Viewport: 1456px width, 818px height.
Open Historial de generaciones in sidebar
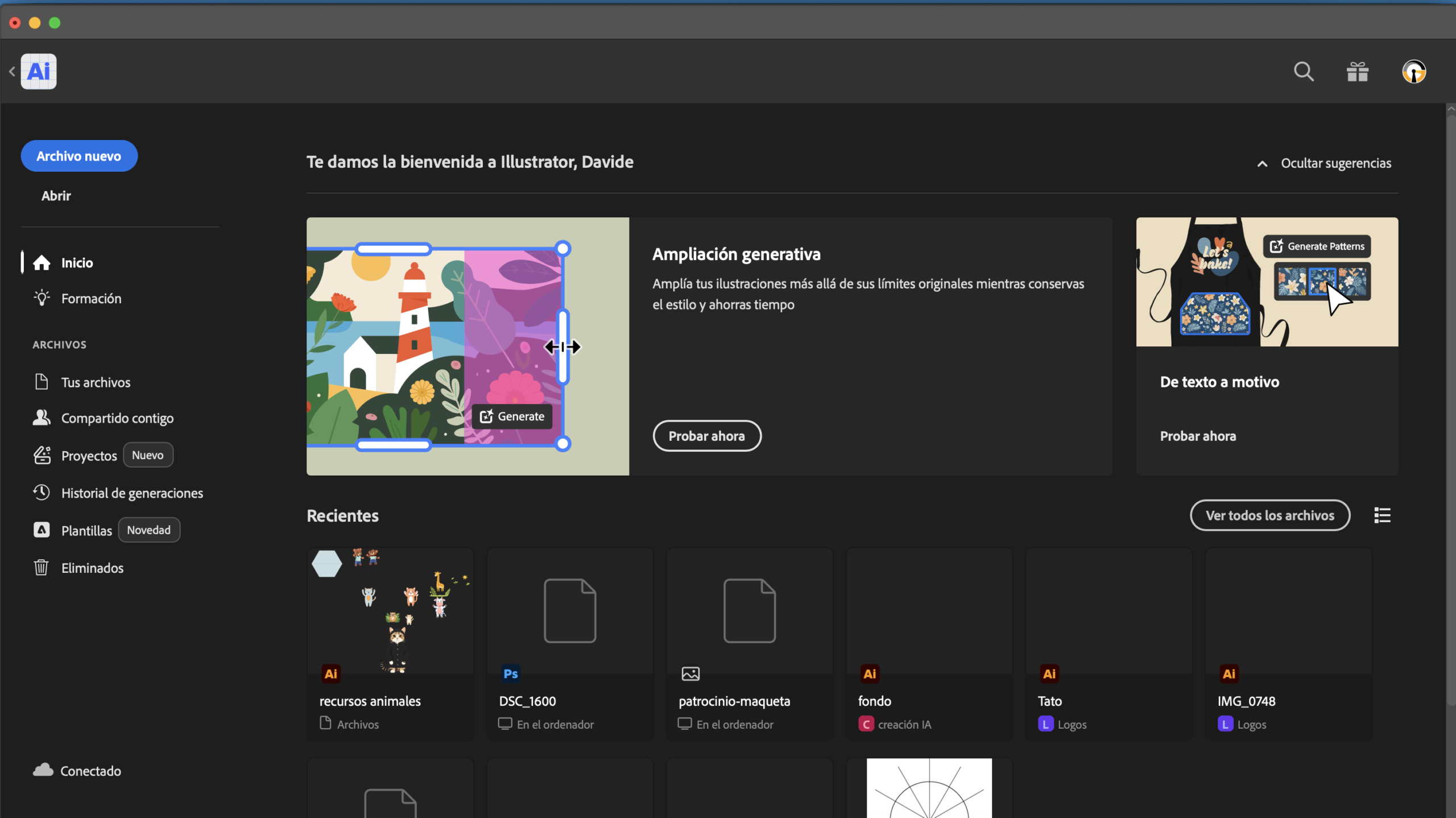[132, 493]
